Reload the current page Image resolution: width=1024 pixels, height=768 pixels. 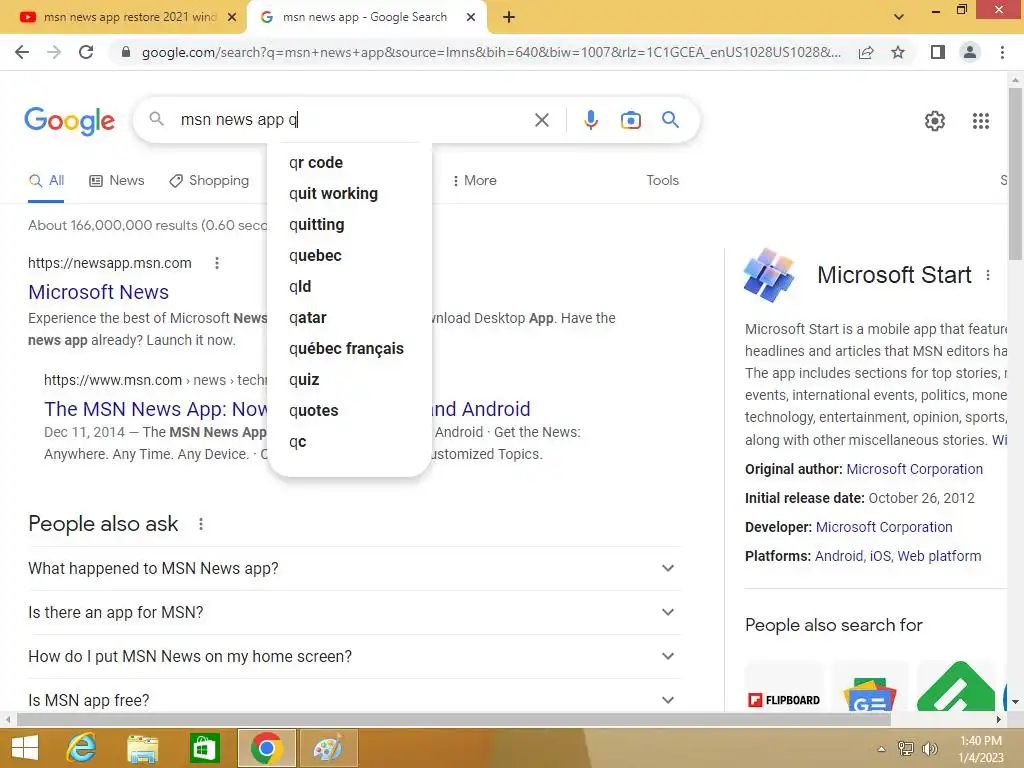click(86, 52)
